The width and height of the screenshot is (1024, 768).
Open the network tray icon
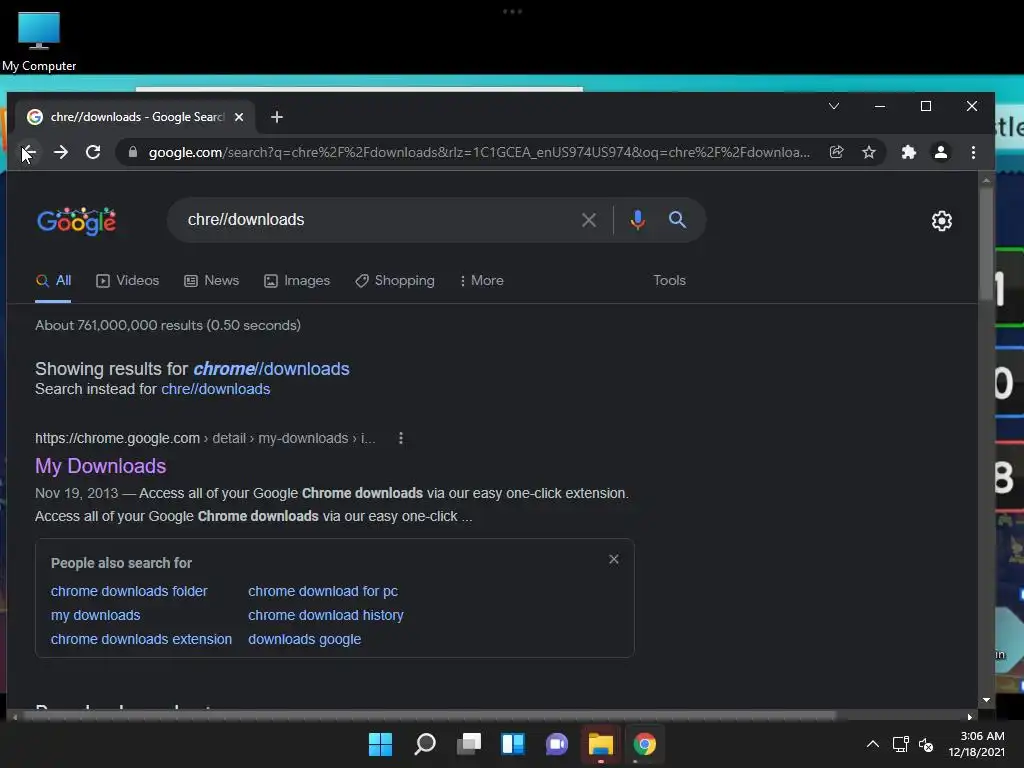coord(901,744)
